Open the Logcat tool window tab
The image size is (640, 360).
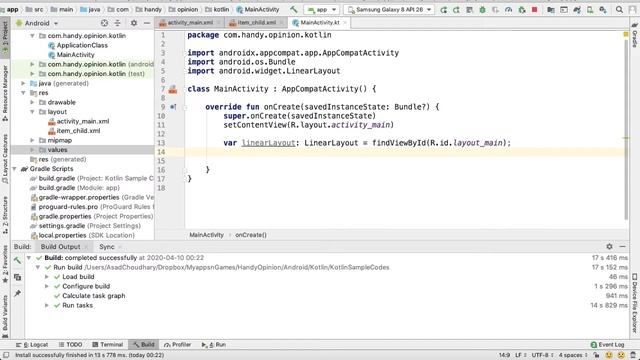[x=32, y=344]
